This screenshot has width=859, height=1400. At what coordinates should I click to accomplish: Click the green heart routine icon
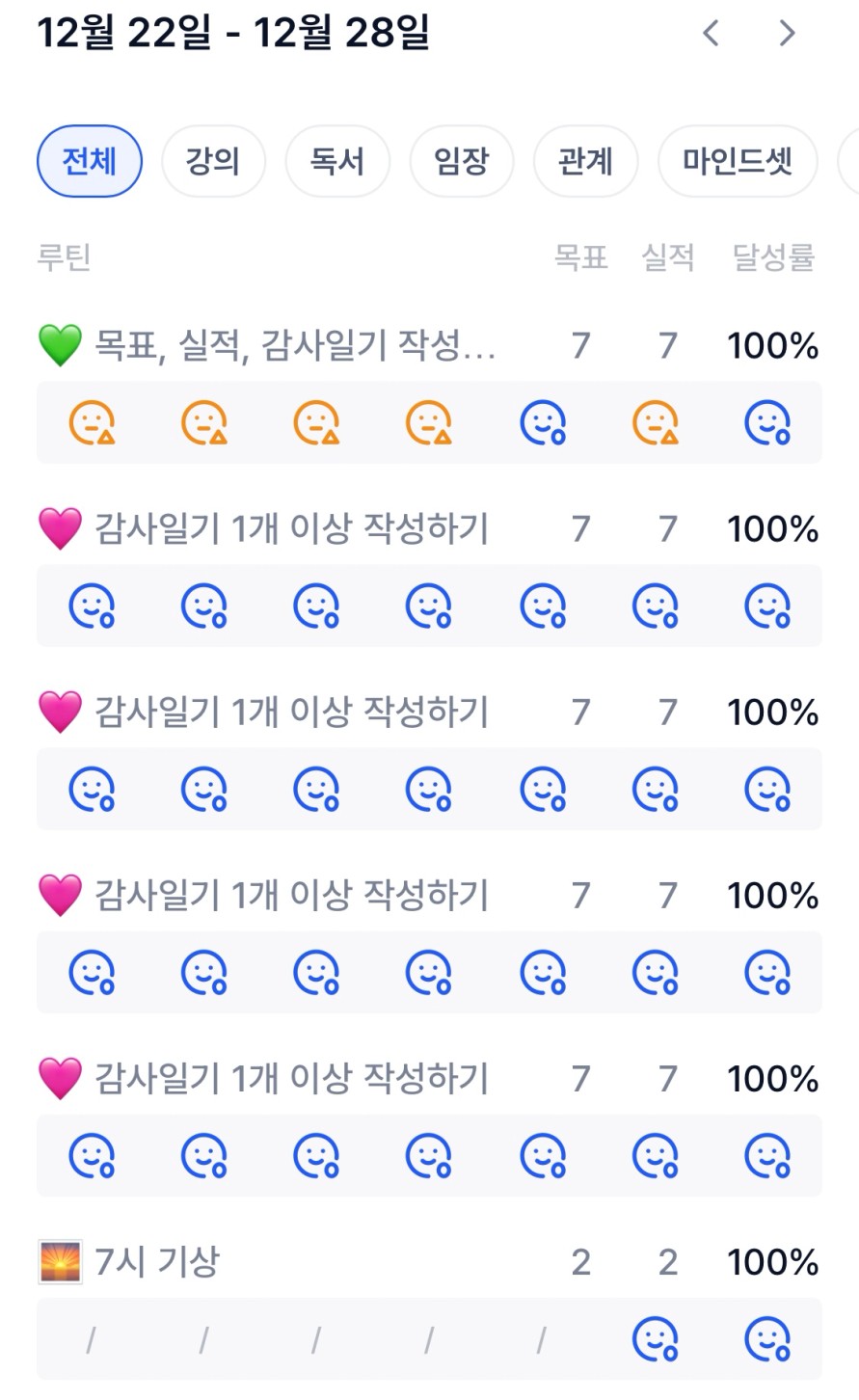(60, 345)
